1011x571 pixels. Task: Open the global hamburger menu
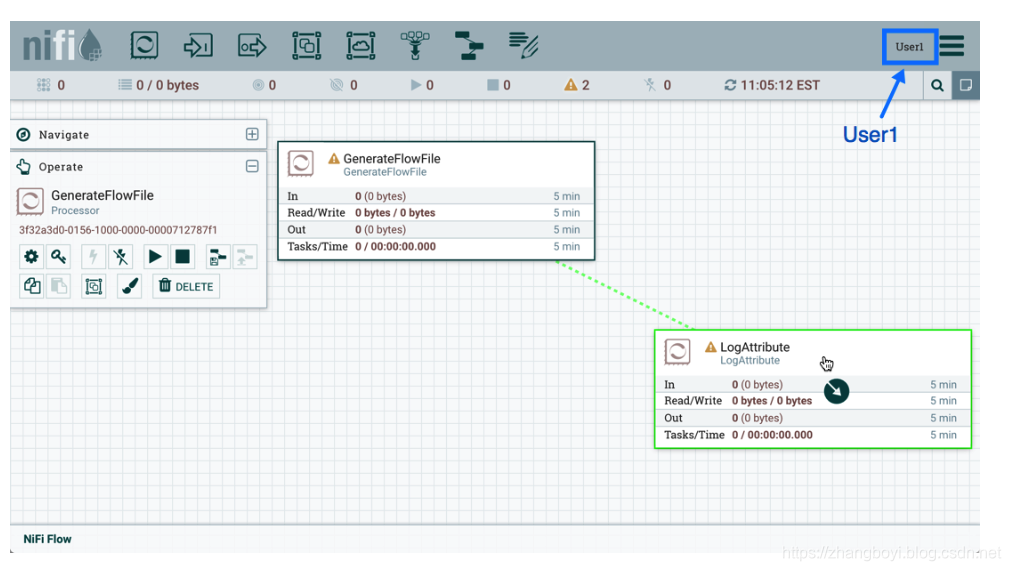tap(952, 46)
